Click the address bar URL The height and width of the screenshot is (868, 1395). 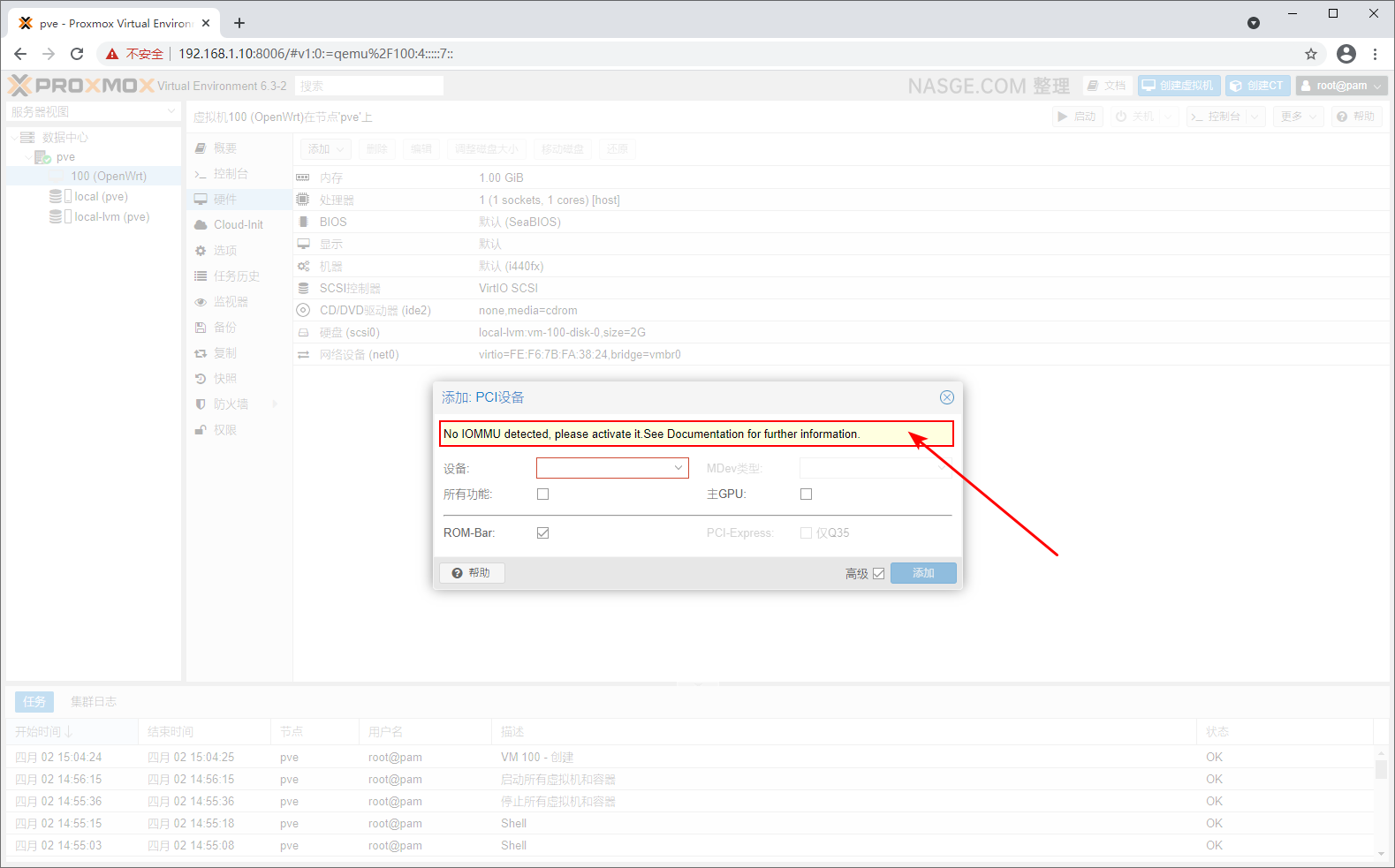(x=315, y=54)
